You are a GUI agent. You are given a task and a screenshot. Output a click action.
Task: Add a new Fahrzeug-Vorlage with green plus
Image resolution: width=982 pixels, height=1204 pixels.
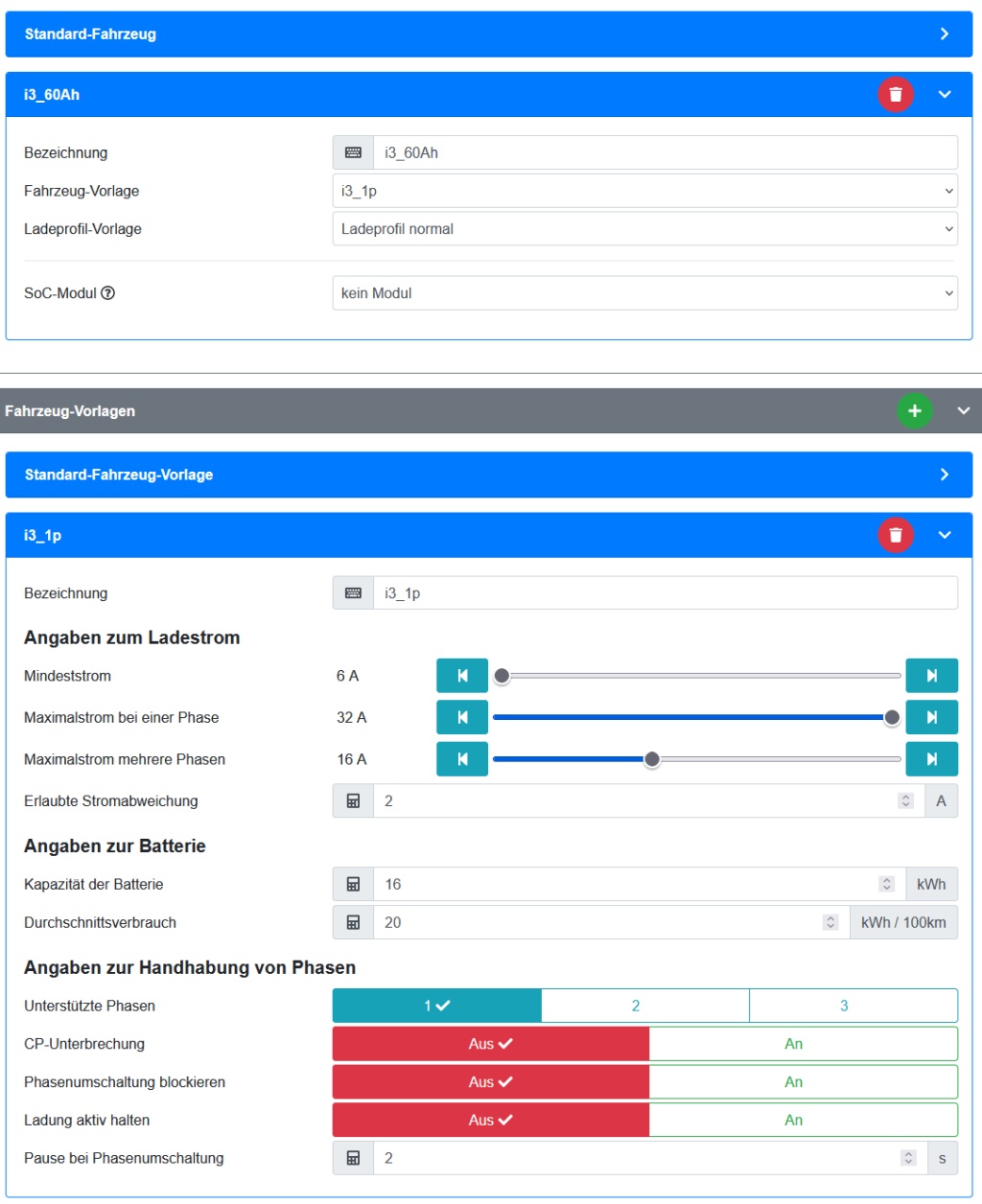pos(915,411)
